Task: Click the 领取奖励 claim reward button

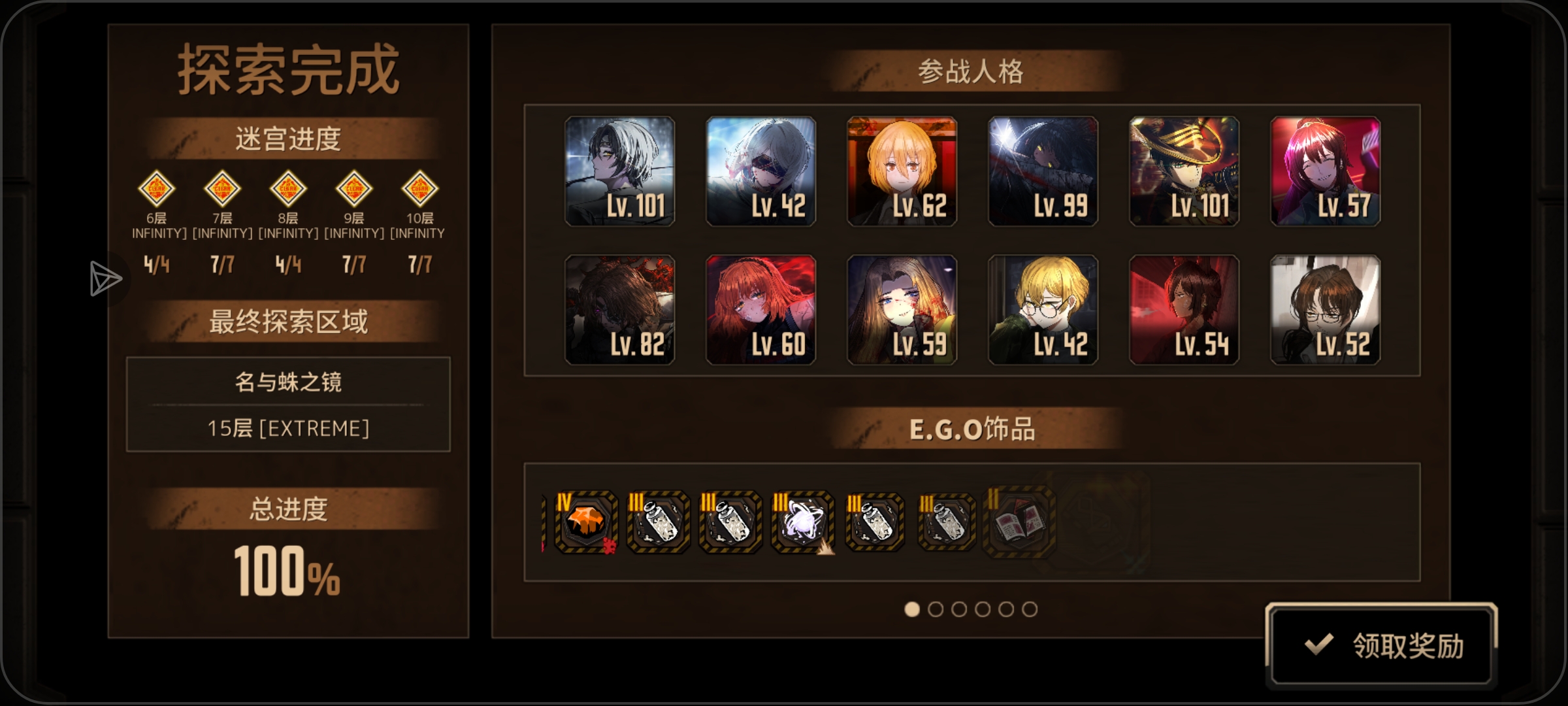Action: (1381, 645)
